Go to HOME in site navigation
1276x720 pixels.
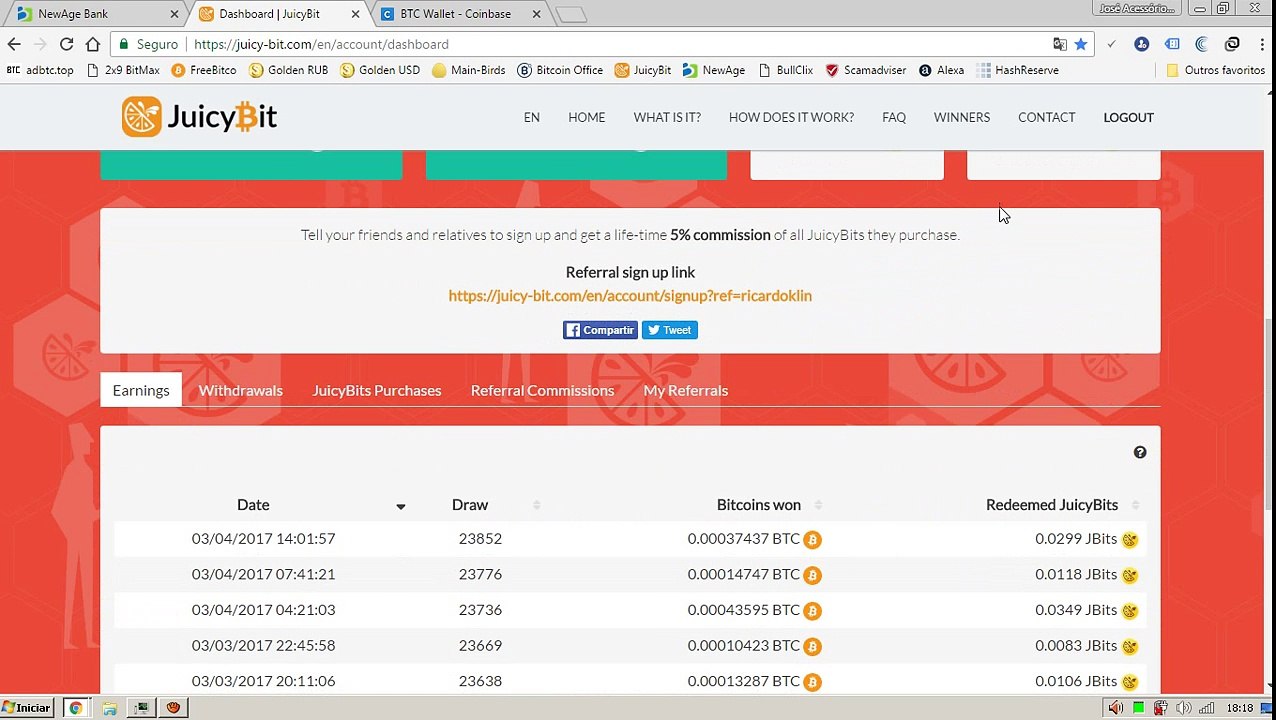tap(587, 117)
